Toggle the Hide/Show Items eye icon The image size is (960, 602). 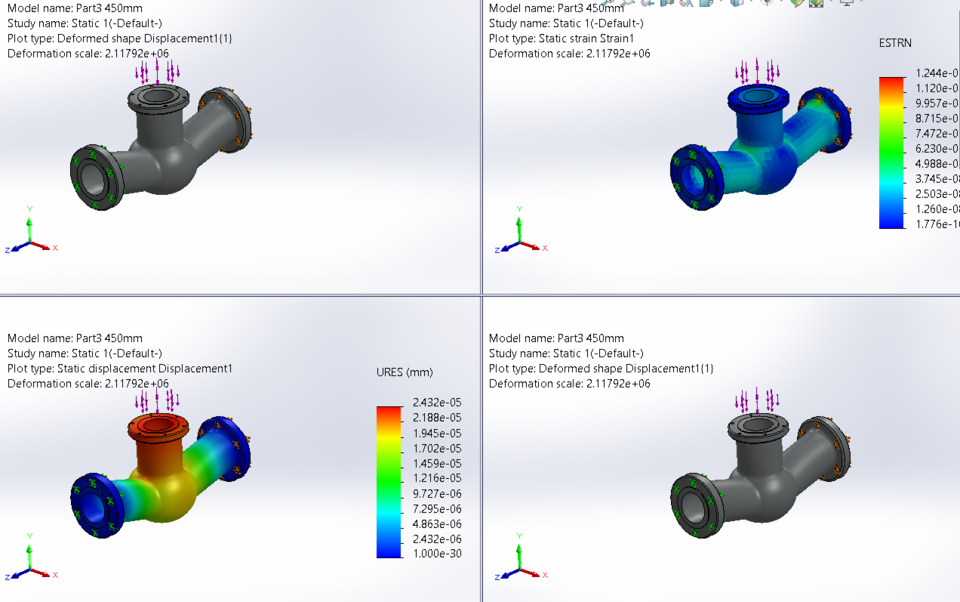[x=767, y=5]
